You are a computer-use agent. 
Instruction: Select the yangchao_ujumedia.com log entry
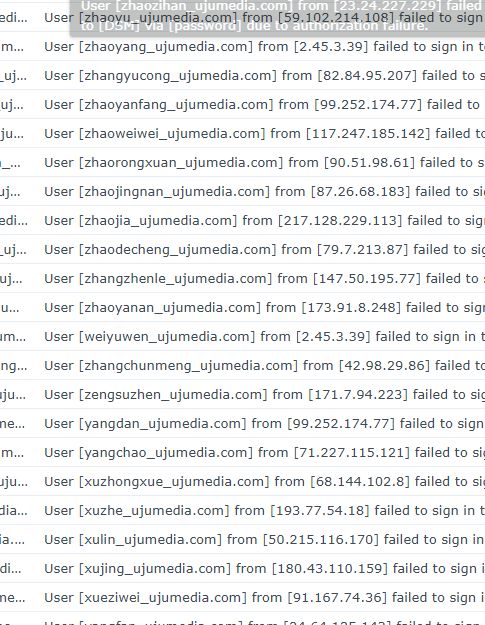[x=242, y=453]
